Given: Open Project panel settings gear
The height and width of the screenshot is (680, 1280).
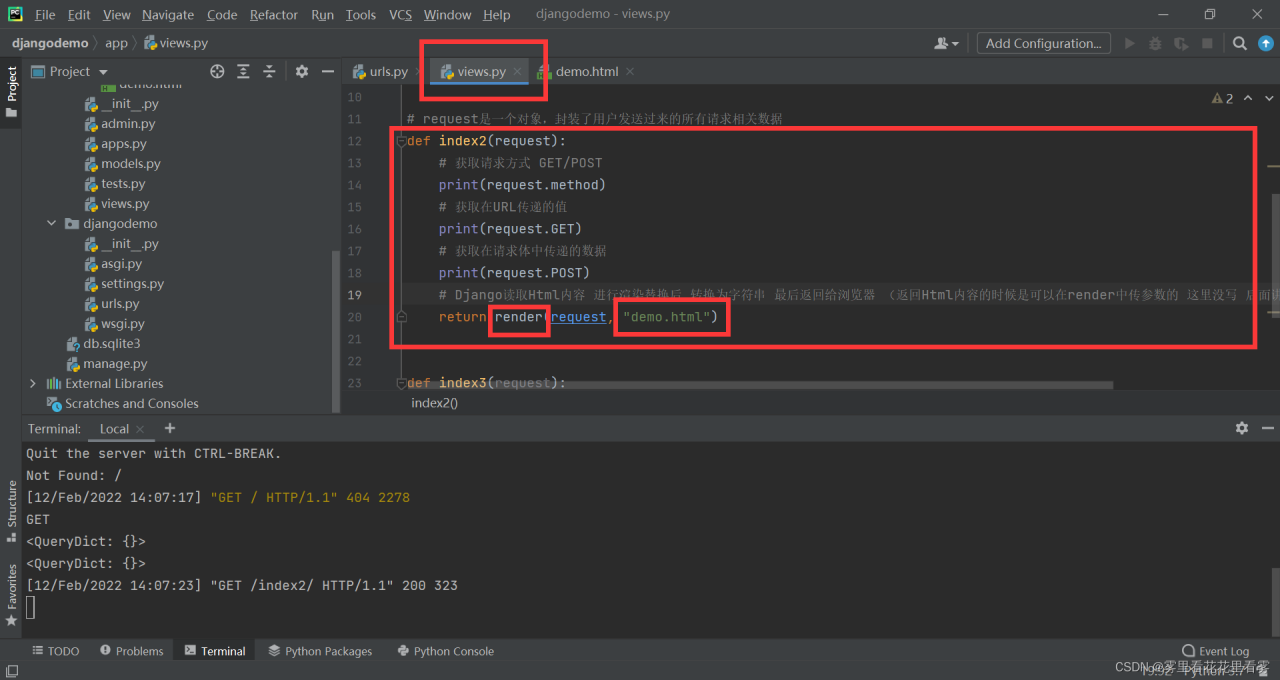Looking at the screenshot, I should (x=302, y=71).
